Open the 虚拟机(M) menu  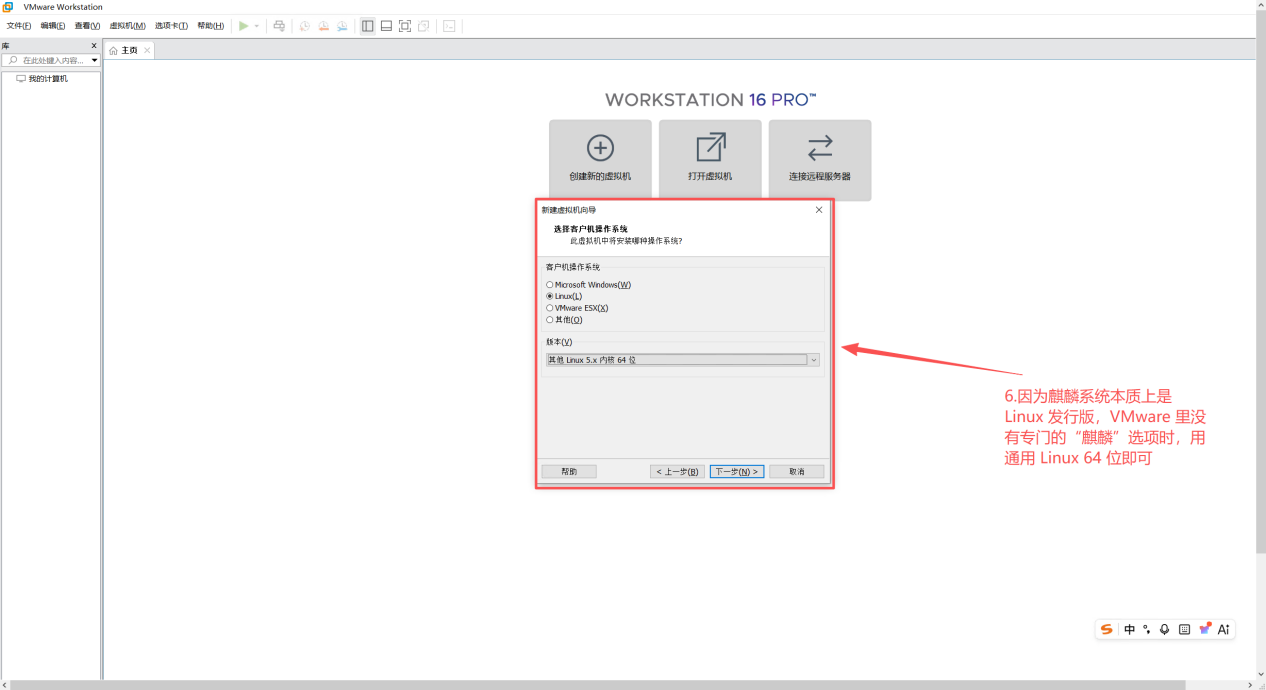(x=127, y=26)
